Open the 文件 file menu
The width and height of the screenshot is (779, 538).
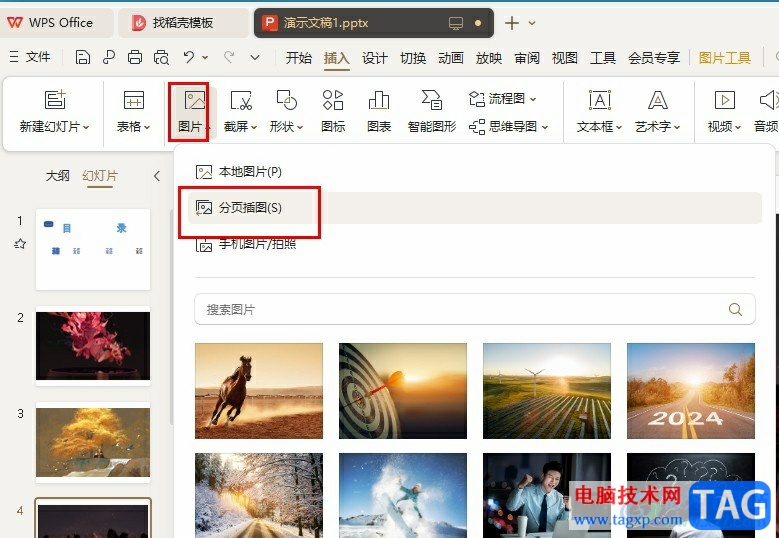(x=30, y=57)
